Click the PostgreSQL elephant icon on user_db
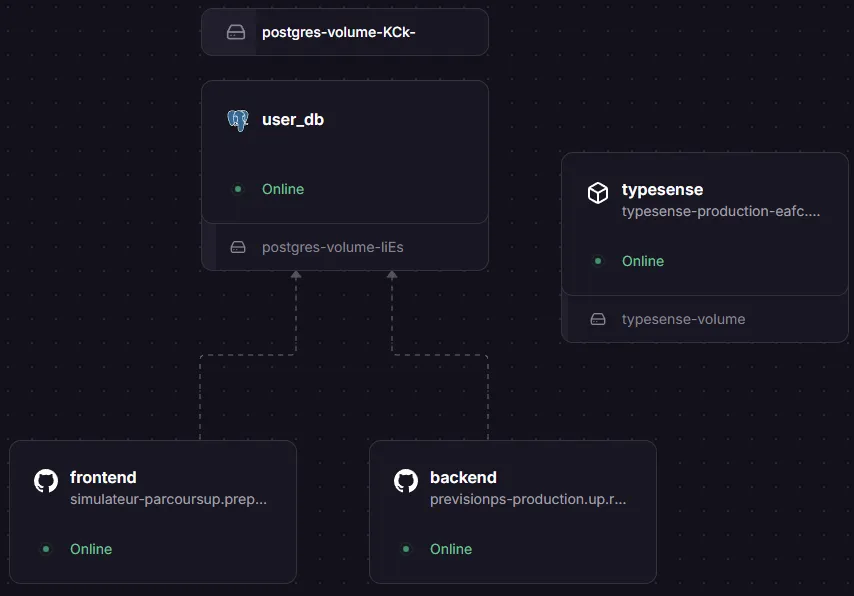The image size is (854, 596). tap(237, 121)
